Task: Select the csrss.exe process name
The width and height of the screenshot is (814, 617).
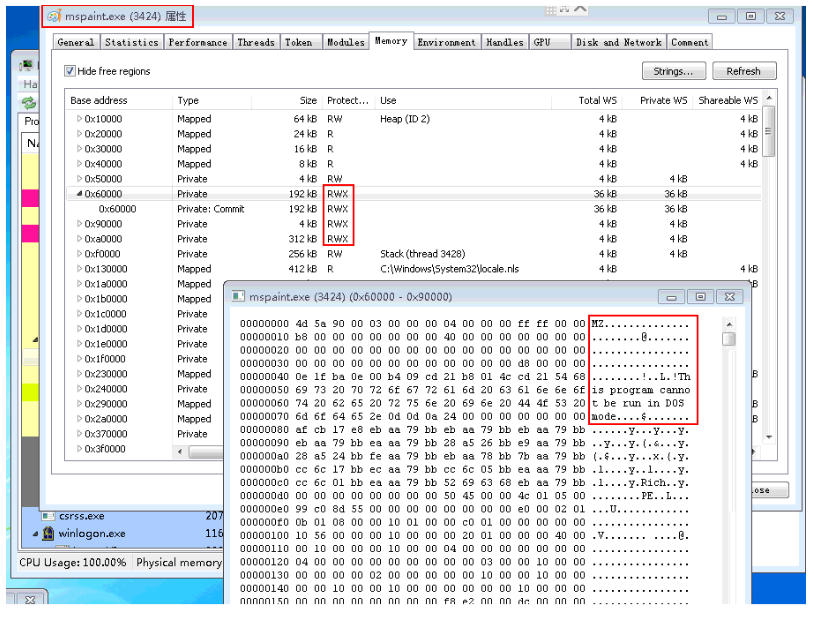Action: (x=82, y=516)
